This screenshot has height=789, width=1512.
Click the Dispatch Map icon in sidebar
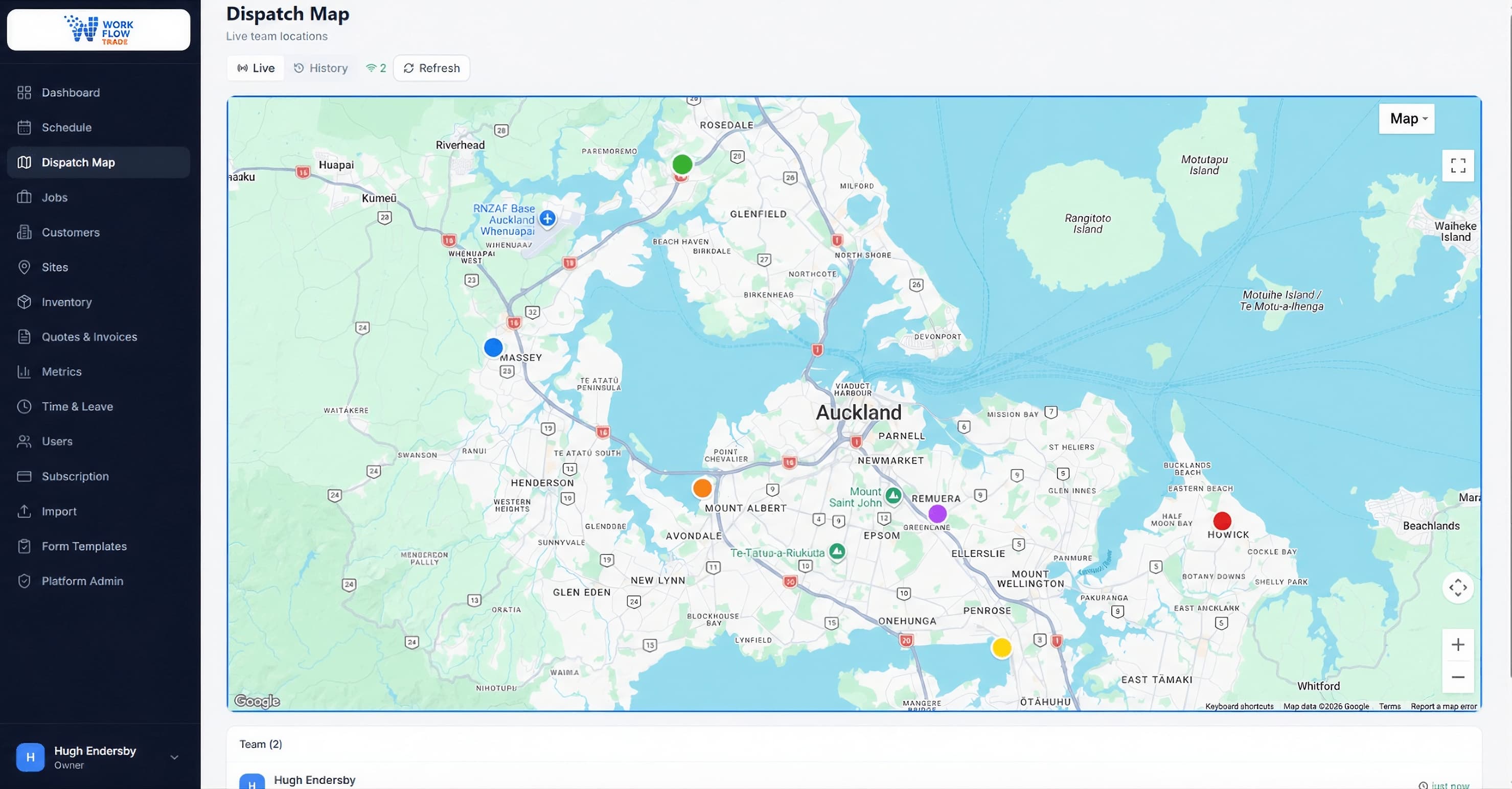click(x=24, y=163)
